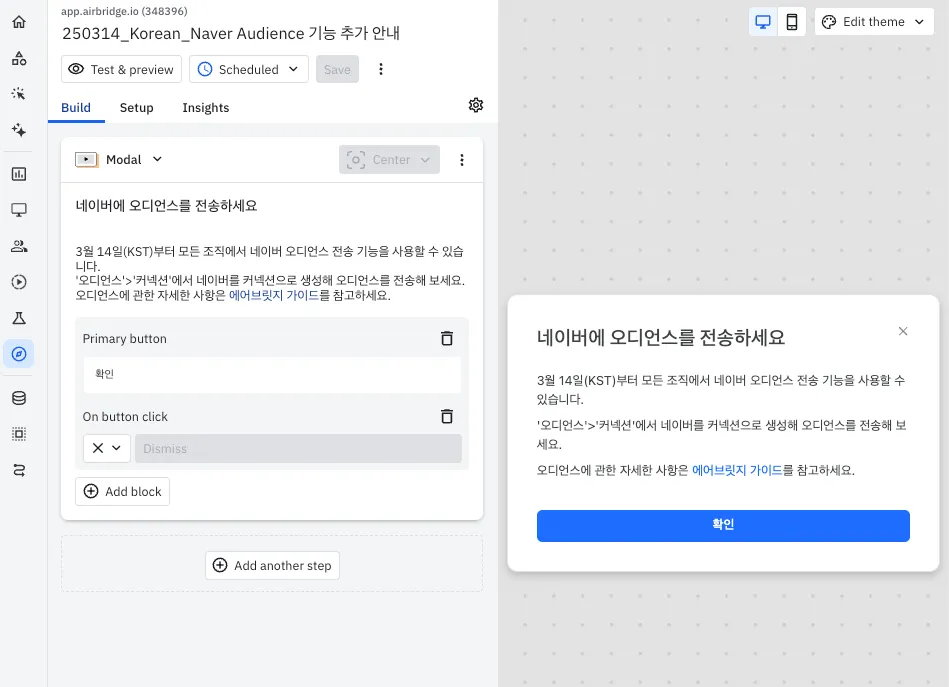Viewport: 949px width, 687px height.
Task: Open the Center position dropdown
Action: pyautogui.click(x=389, y=160)
